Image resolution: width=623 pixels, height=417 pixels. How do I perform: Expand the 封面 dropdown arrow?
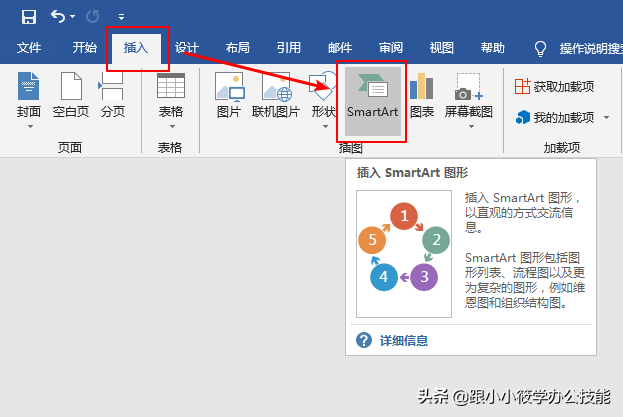coord(30,127)
